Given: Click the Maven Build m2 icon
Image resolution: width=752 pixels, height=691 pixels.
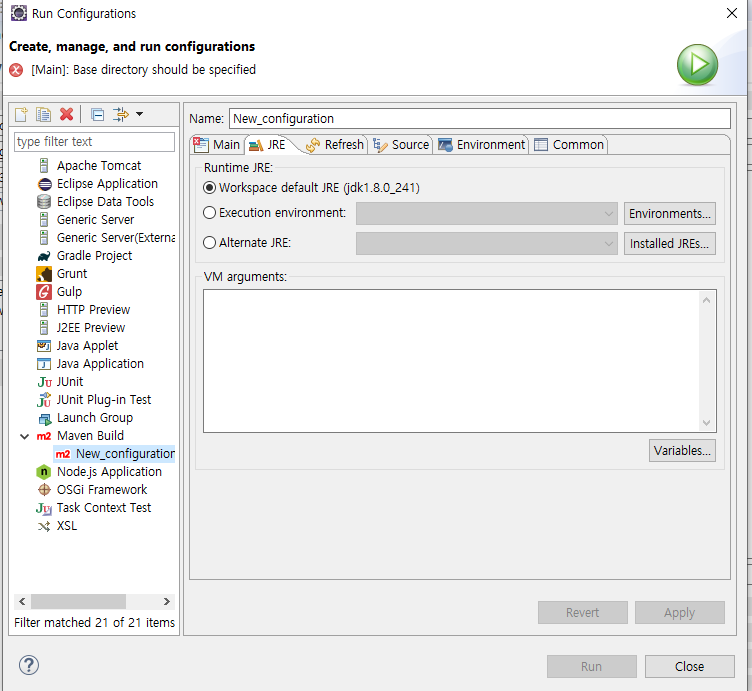Looking at the screenshot, I should tap(44, 436).
